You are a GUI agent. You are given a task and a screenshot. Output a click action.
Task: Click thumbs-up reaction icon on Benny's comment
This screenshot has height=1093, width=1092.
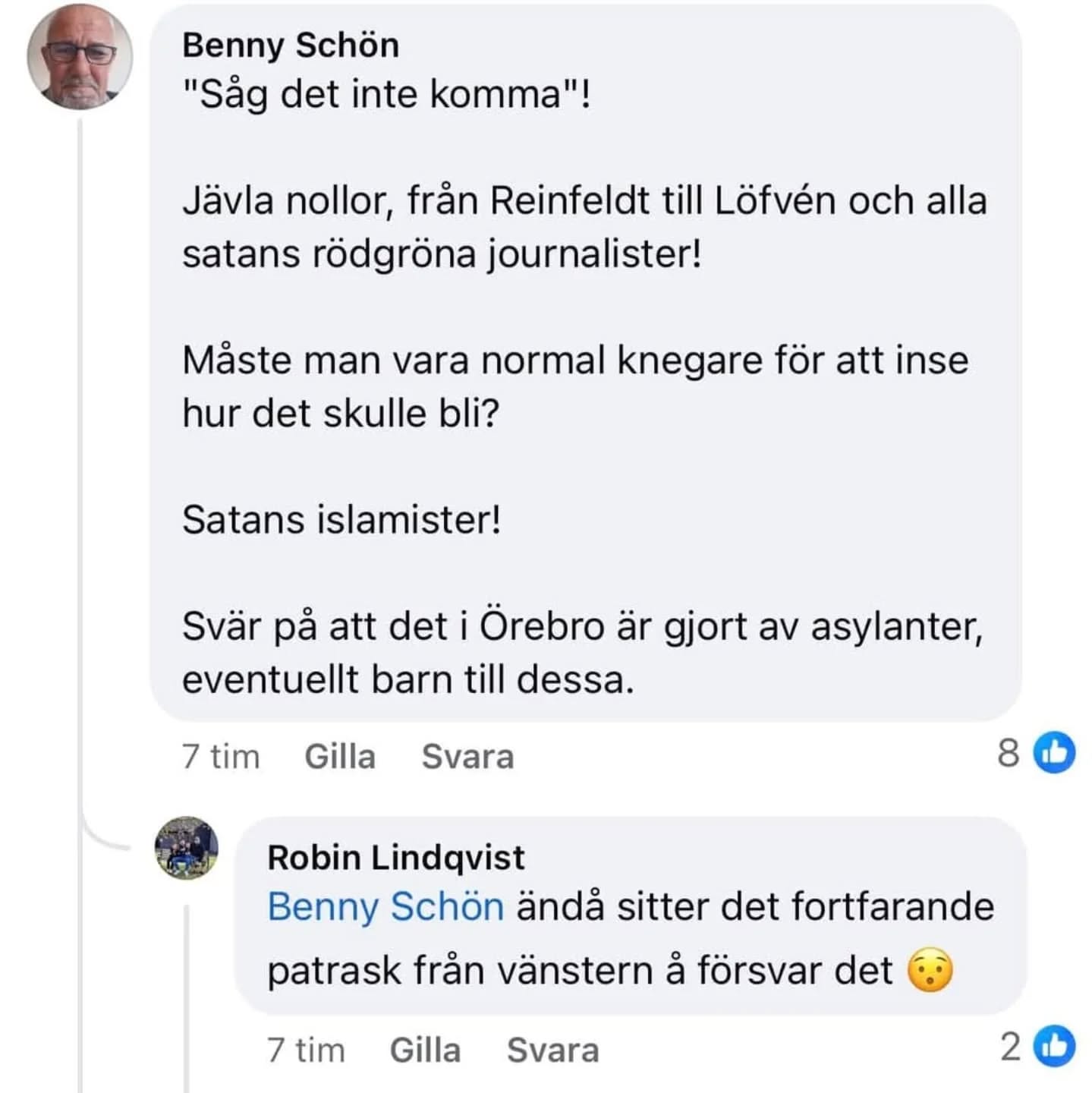pyautogui.click(x=1055, y=753)
